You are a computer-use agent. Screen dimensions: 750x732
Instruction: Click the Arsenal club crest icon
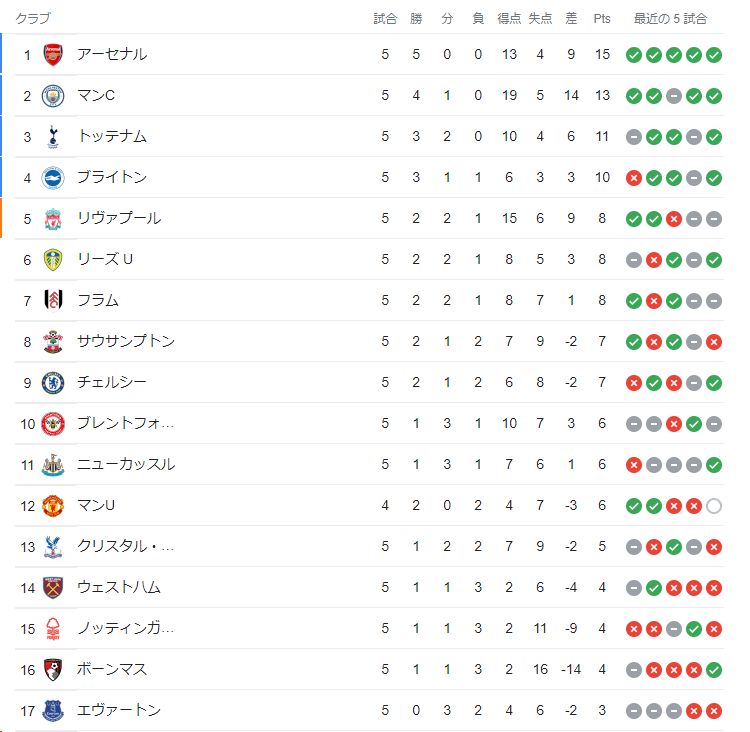tap(53, 54)
